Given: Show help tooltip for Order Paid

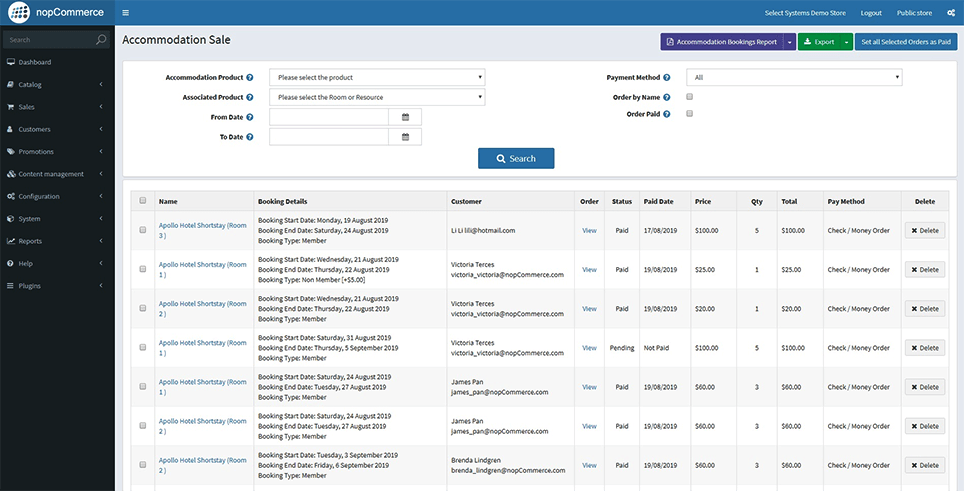Looking at the screenshot, I should 666,114.
